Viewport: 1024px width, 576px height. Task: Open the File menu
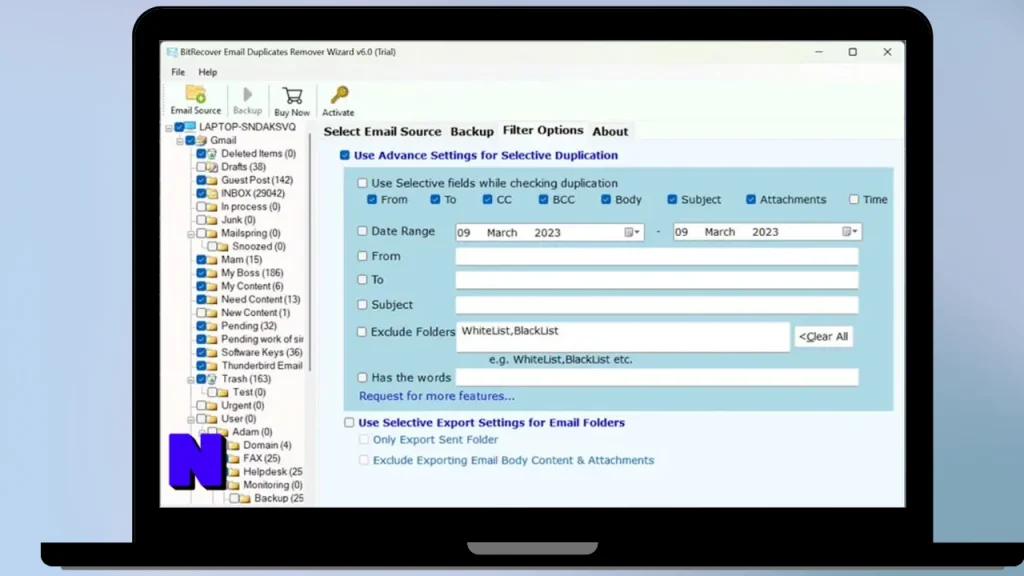[178, 72]
